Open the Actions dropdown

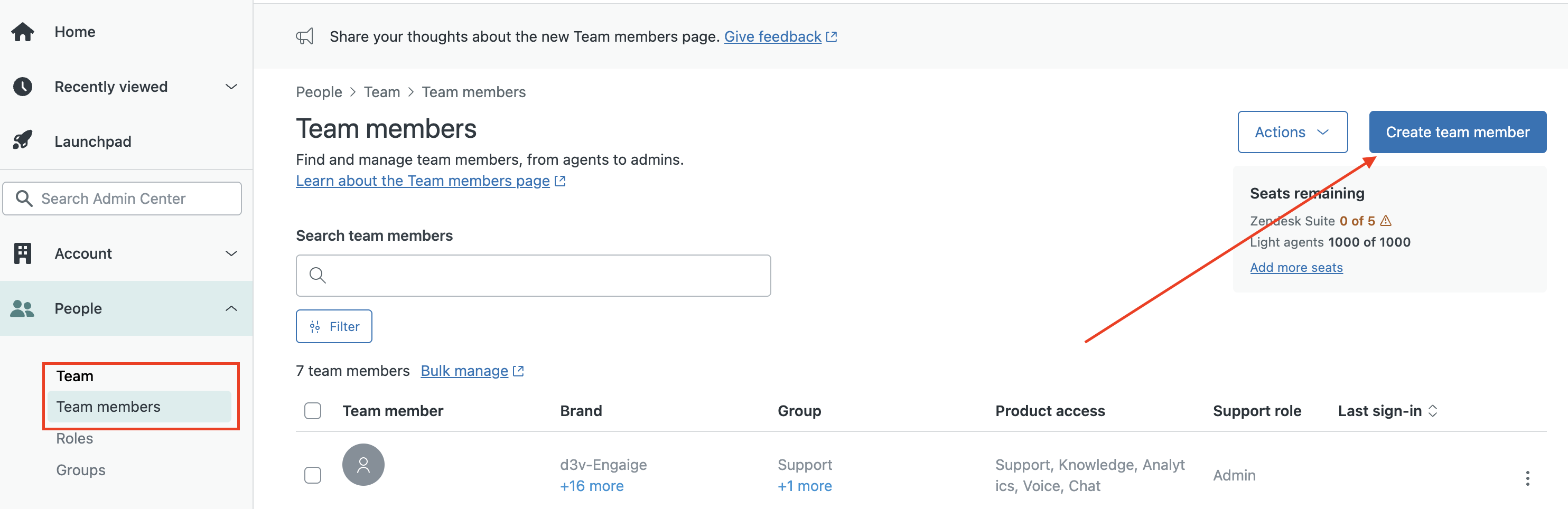[x=1292, y=132]
